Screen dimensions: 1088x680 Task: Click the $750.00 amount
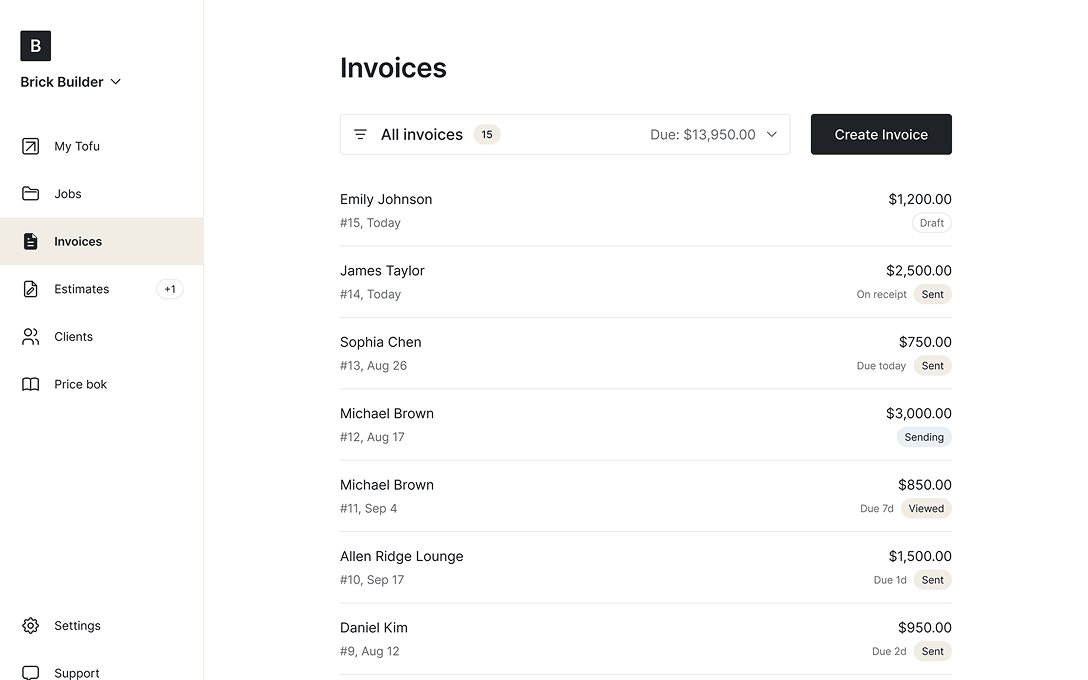(x=925, y=342)
